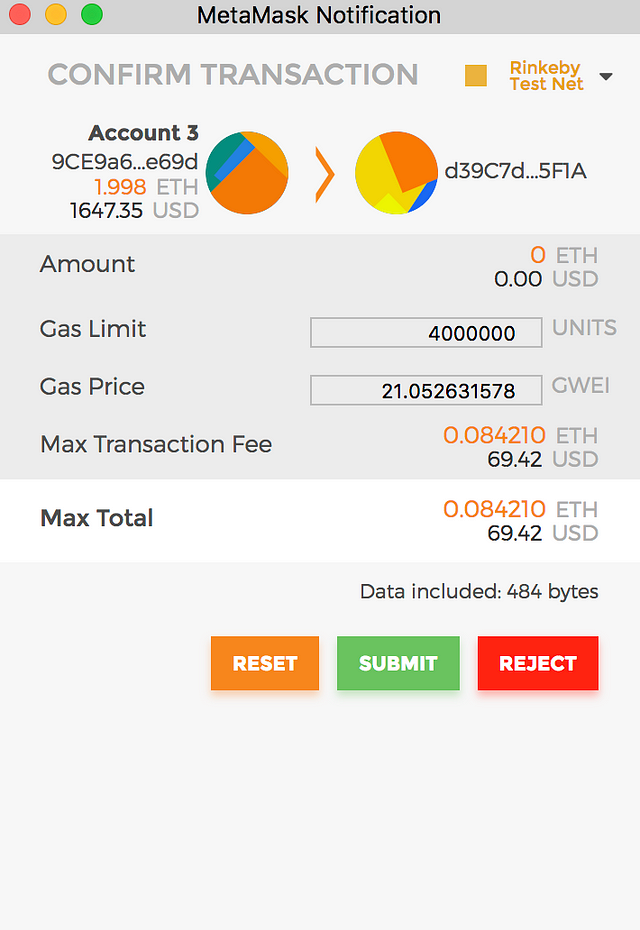The width and height of the screenshot is (640, 930).
Task: Click the RESET button
Action: tap(265, 663)
